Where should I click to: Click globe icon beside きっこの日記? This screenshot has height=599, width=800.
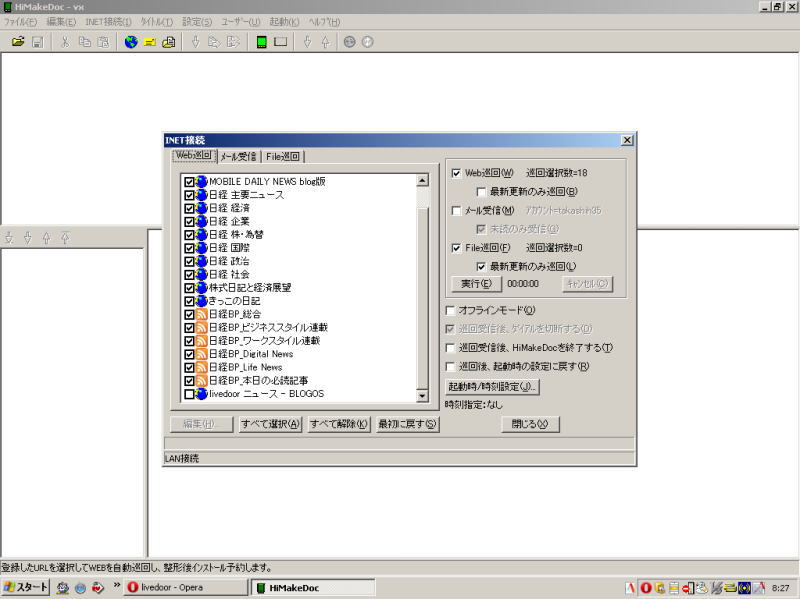pyautogui.click(x=202, y=301)
